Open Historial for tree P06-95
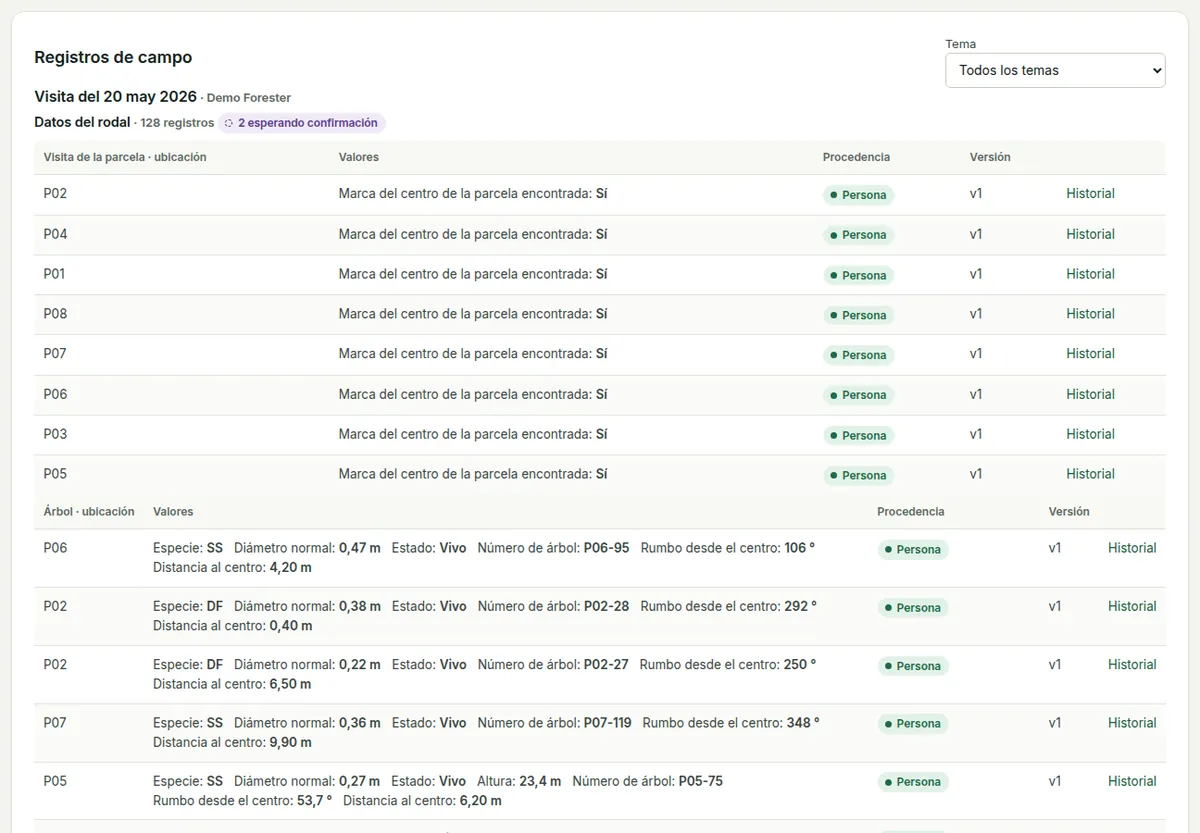 pyautogui.click(x=1132, y=548)
